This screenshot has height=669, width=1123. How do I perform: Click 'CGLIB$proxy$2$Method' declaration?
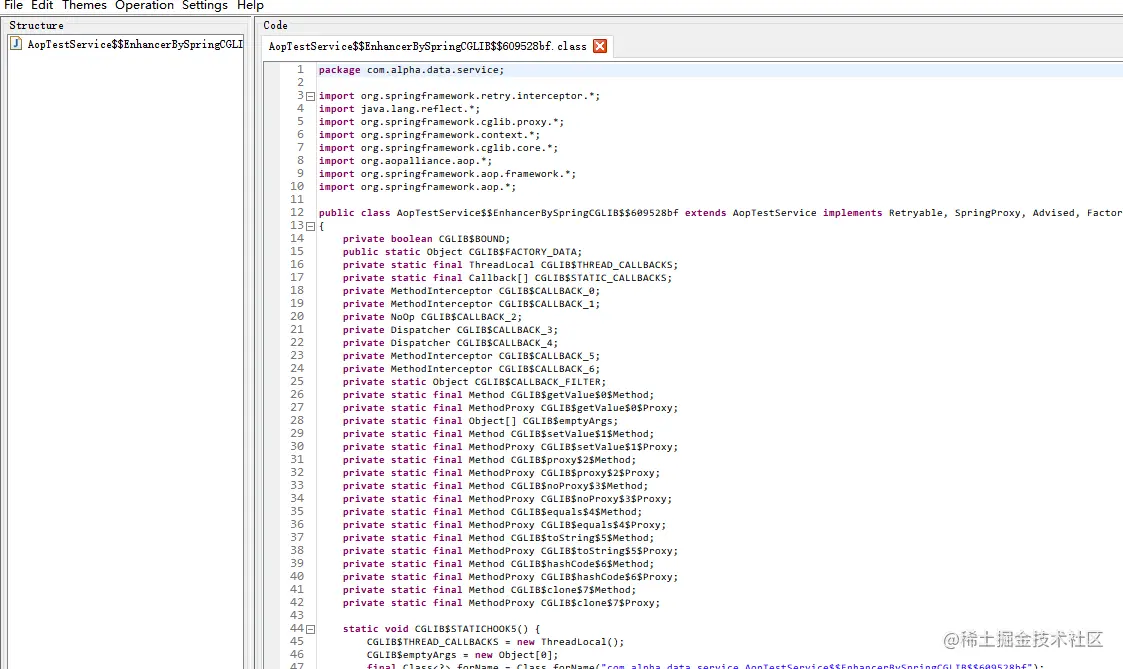tap(489, 460)
